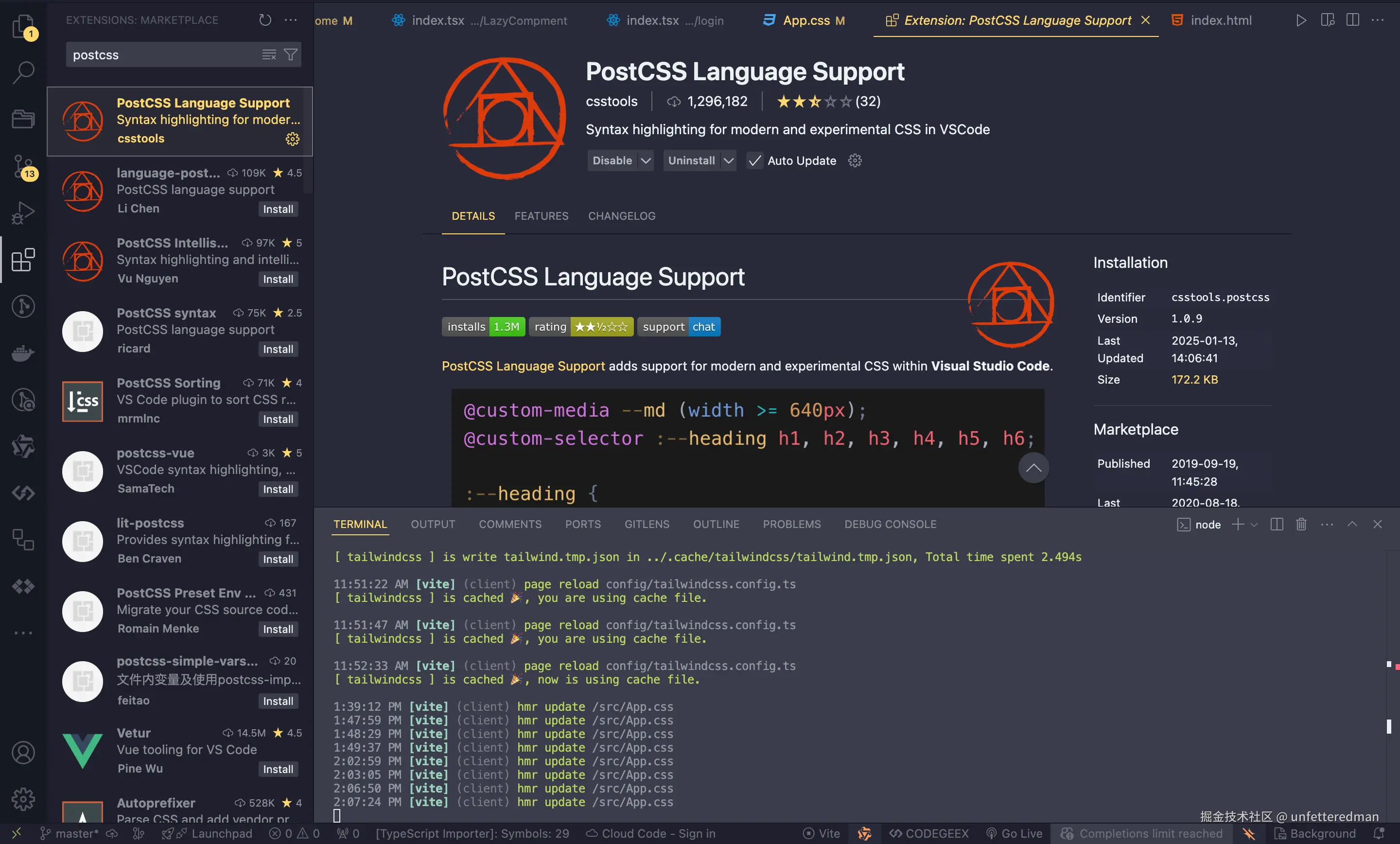1400x844 pixels.
Task: Open the Docker sidebar icon
Action: click(23, 353)
